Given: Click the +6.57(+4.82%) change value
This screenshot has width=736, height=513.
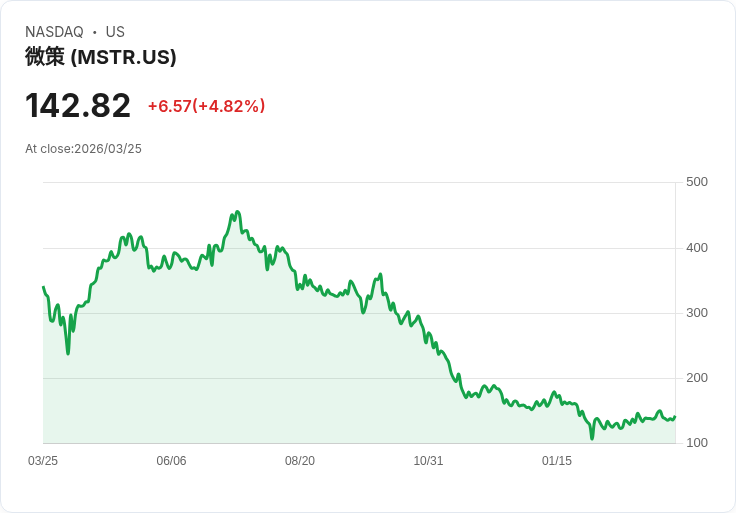Looking at the screenshot, I should click(x=207, y=106).
